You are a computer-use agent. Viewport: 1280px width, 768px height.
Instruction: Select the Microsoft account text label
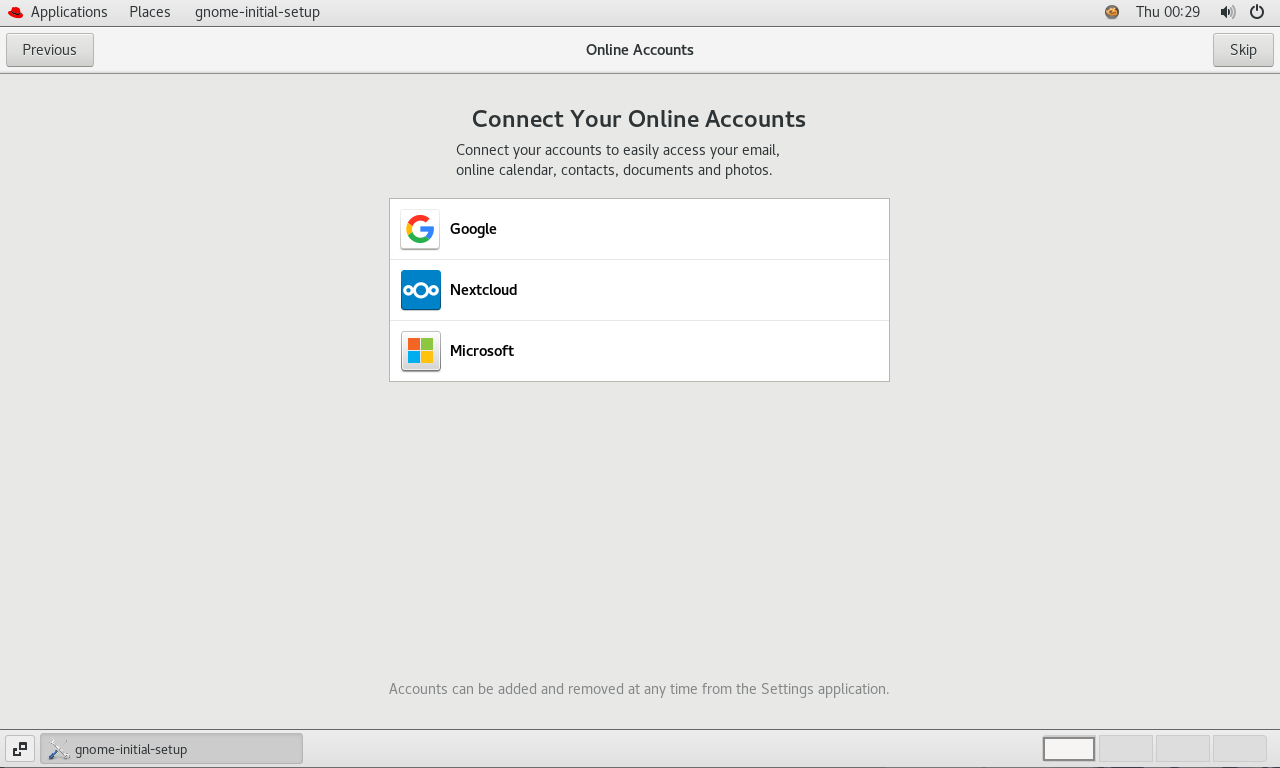point(482,351)
